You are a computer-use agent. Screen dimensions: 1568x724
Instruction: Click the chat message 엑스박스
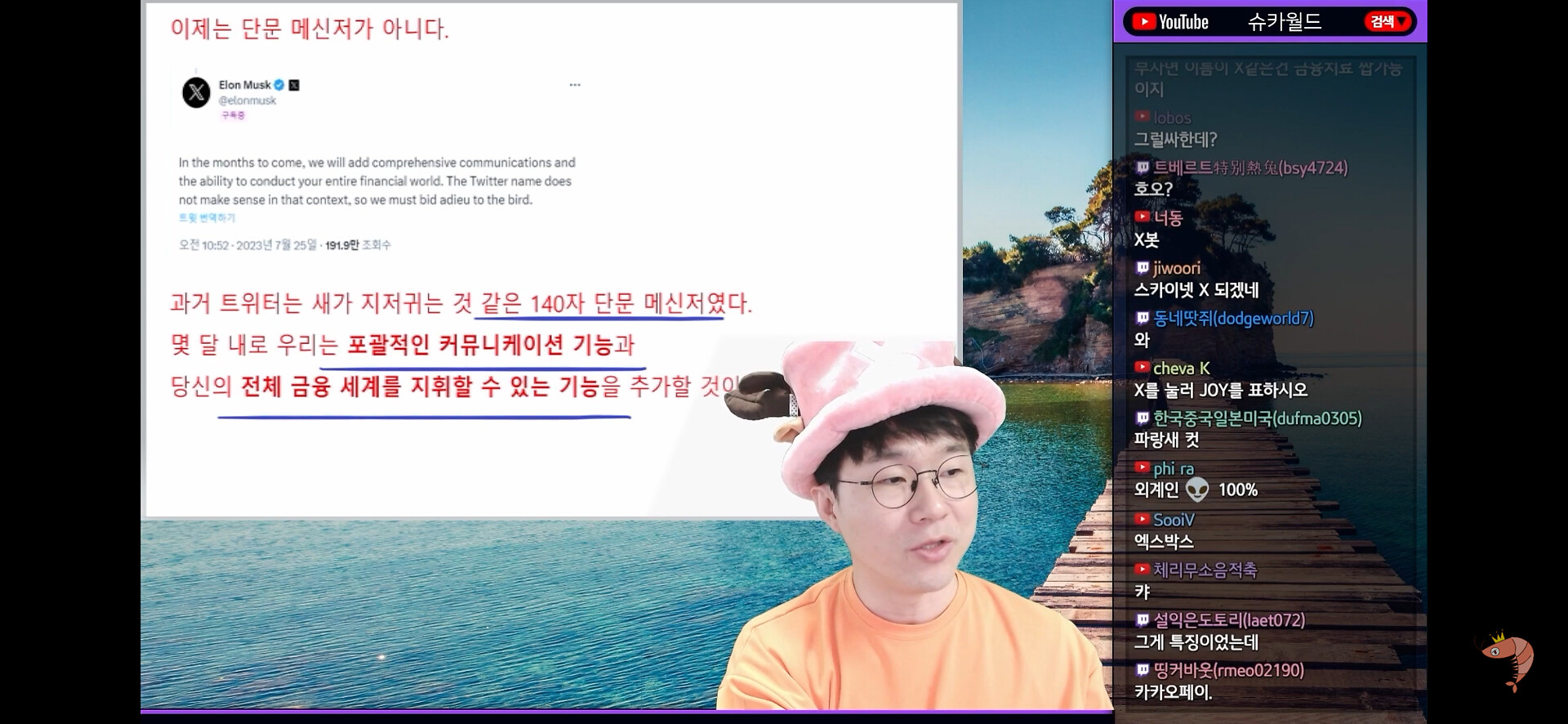click(1164, 542)
